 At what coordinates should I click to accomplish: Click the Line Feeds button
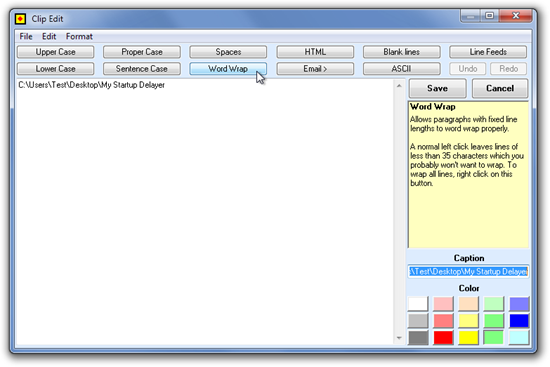[488, 52]
